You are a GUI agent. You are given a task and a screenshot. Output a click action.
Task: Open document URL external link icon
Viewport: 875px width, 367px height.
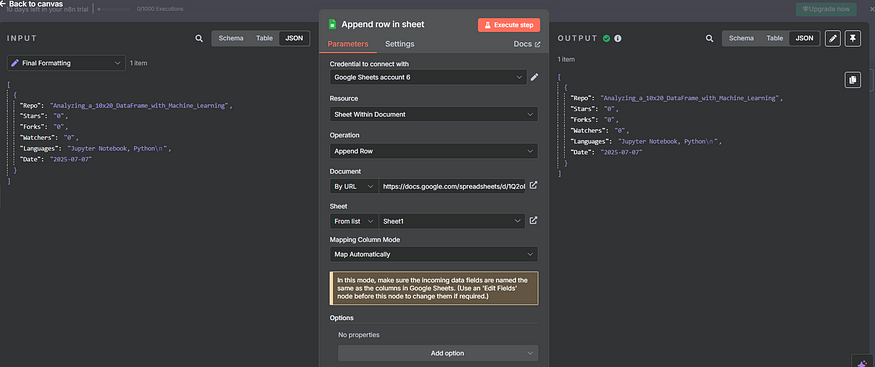[533, 185]
